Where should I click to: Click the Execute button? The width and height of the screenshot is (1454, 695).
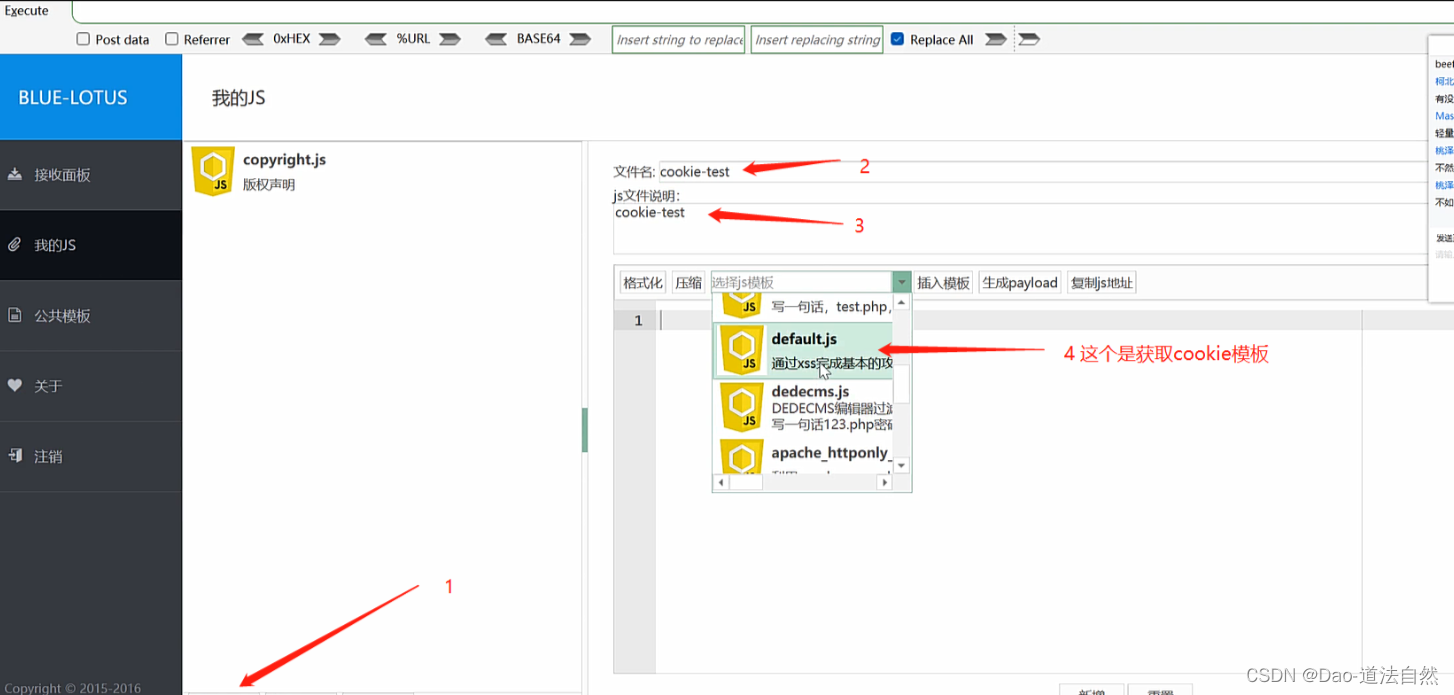[27, 10]
